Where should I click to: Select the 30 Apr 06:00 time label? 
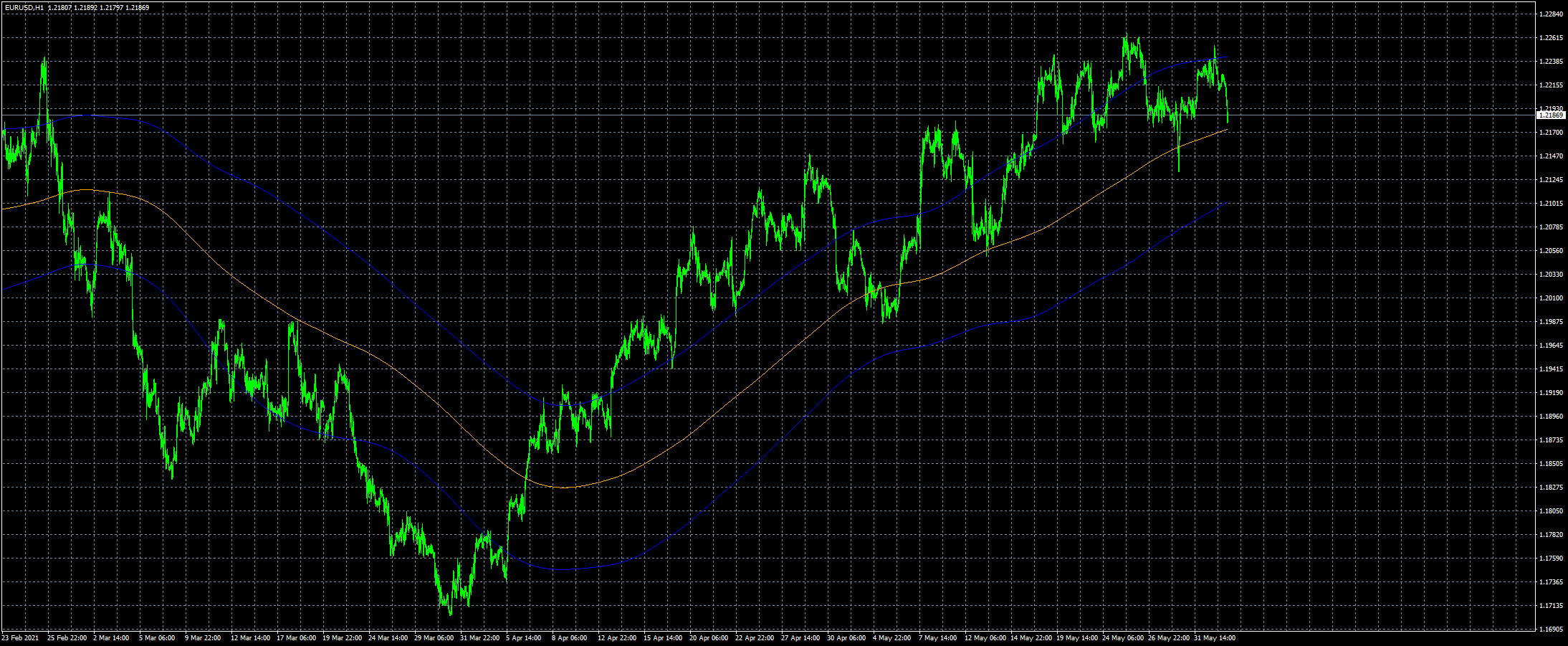(846, 637)
